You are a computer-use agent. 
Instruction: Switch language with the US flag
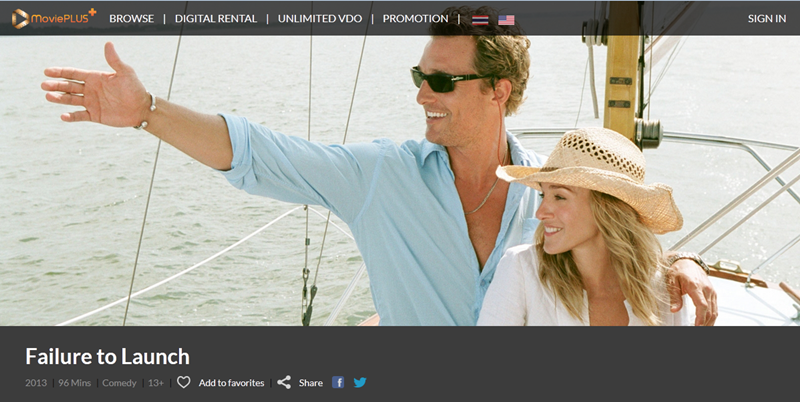point(506,20)
